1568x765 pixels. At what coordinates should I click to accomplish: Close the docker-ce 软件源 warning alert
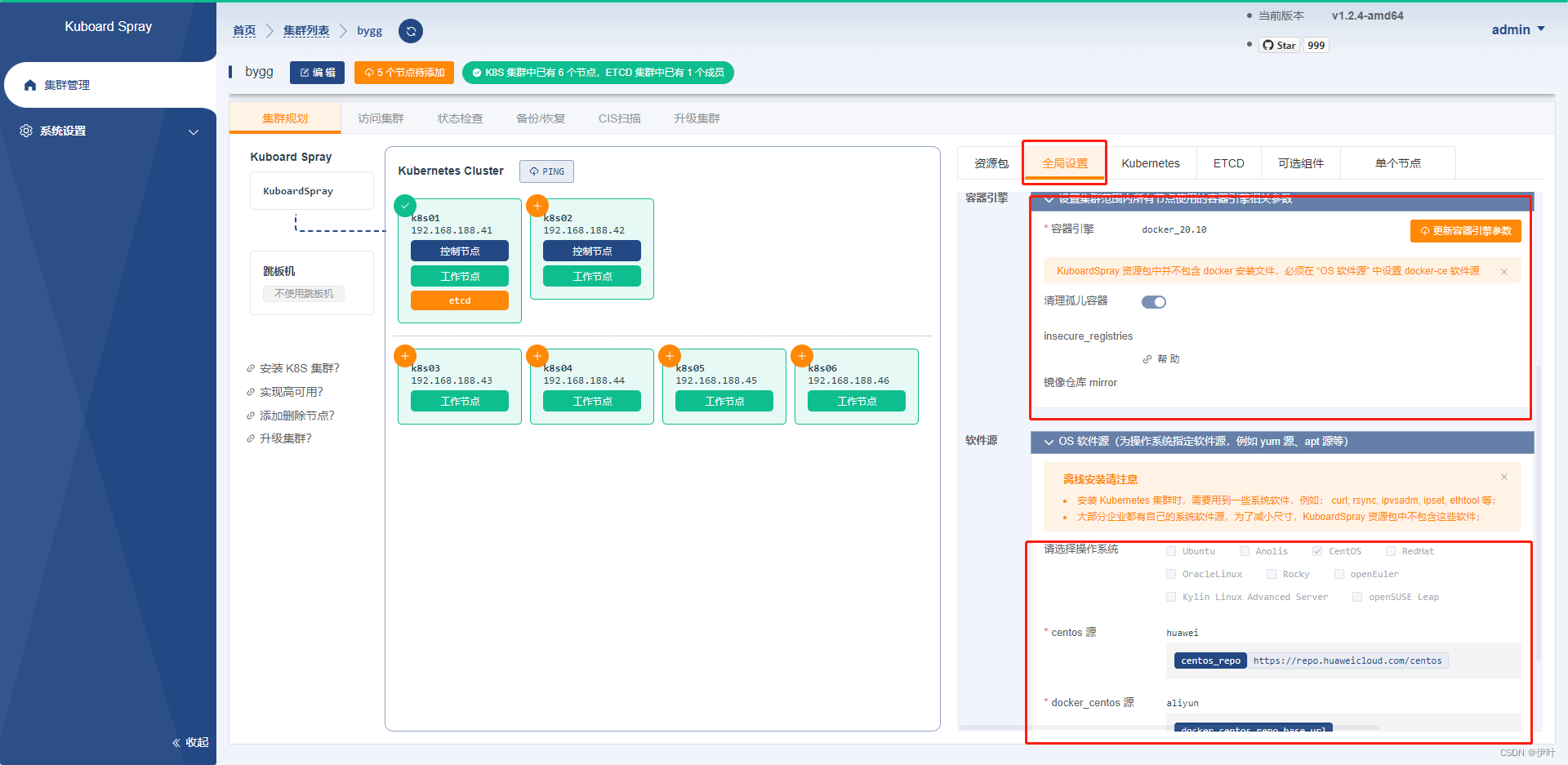click(x=1504, y=272)
